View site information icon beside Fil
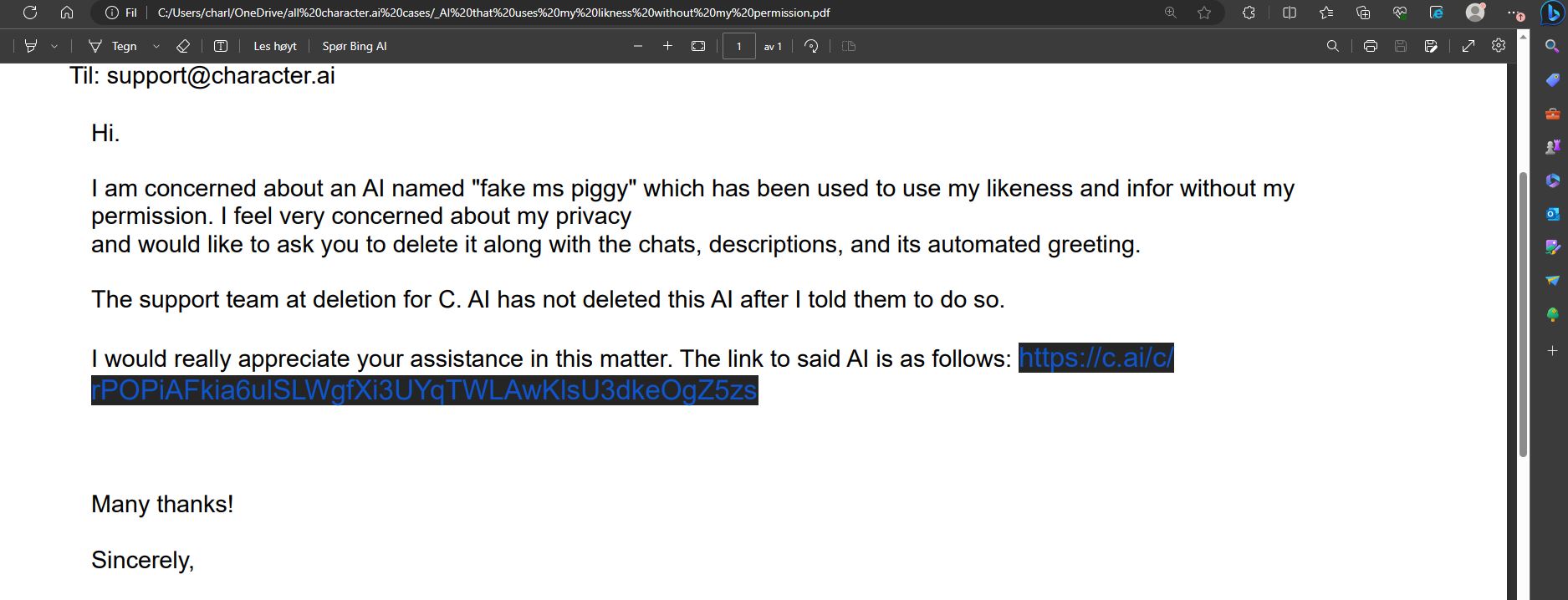 [x=111, y=13]
